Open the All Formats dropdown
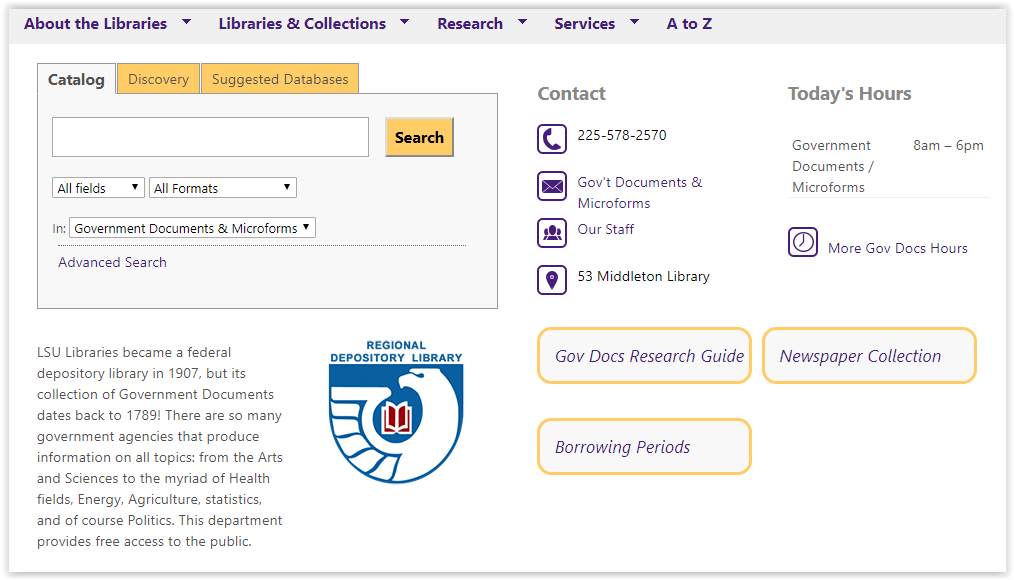Image resolution: width=1014 pixels, height=580 pixels. click(223, 188)
